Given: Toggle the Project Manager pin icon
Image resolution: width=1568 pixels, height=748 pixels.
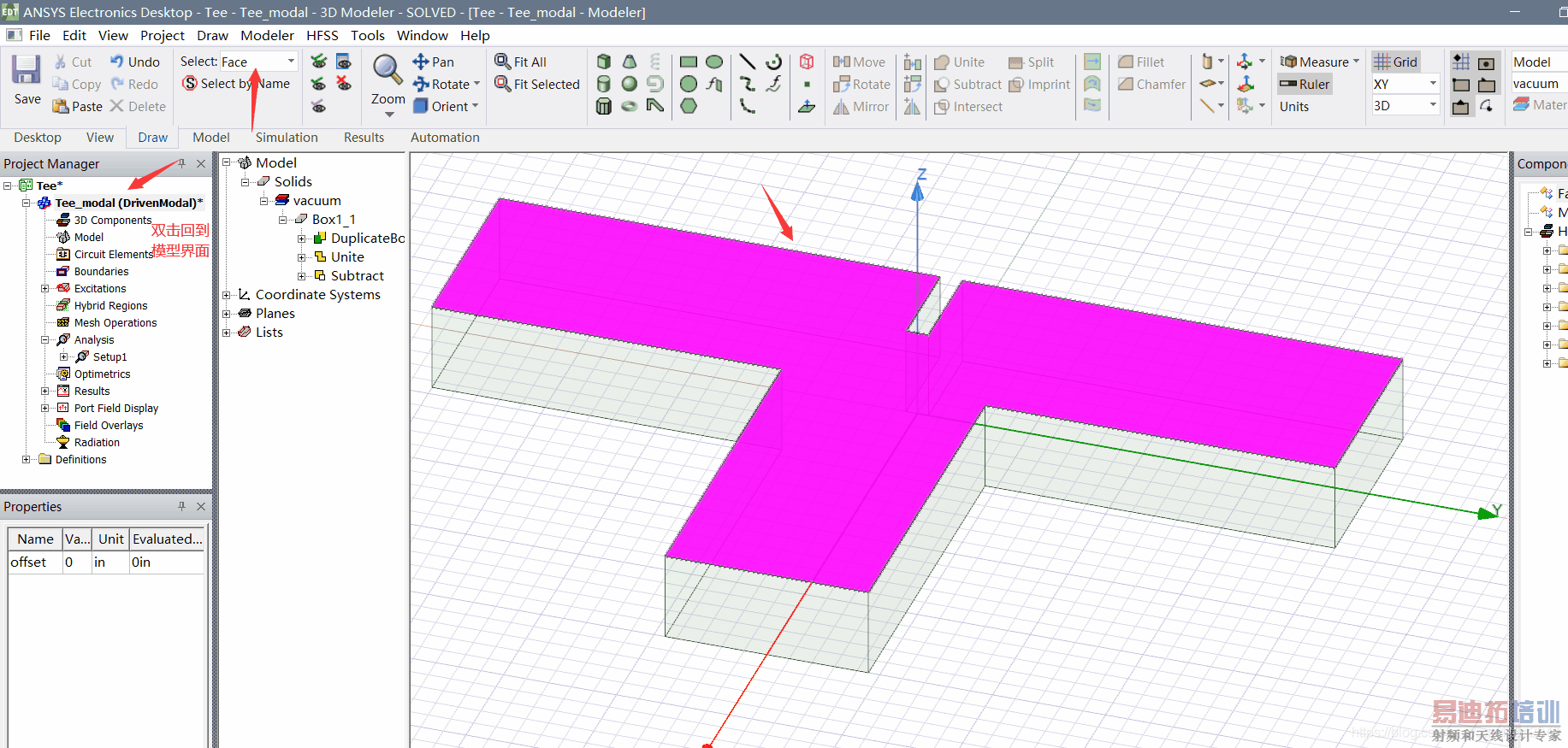Looking at the screenshot, I should [x=181, y=163].
